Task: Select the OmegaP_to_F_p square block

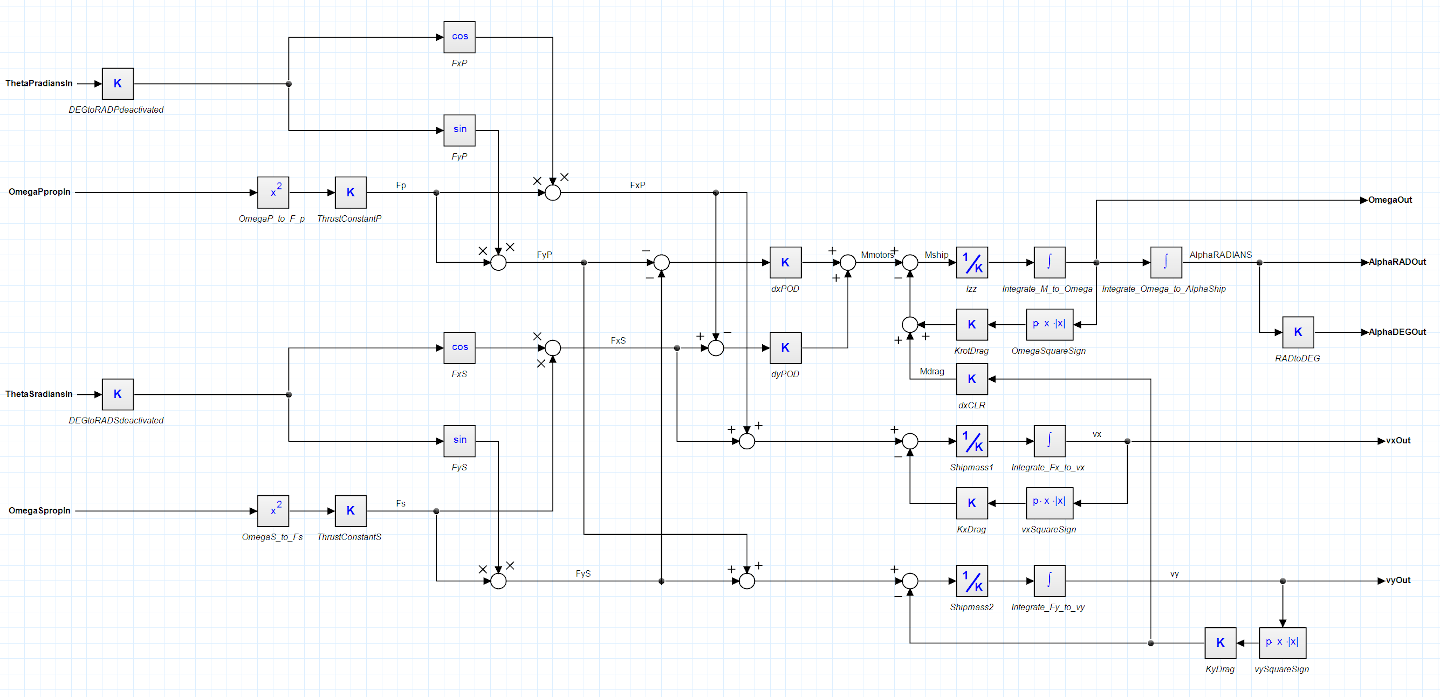Action: coord(272,192)
